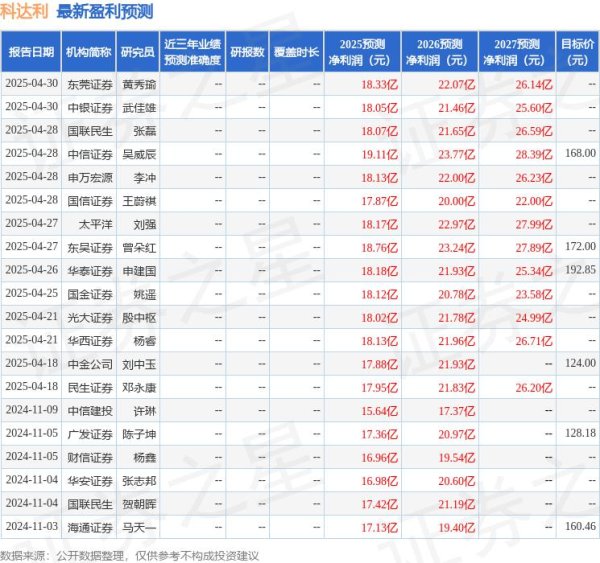Viewport: 600px width, 563px height.
Task: Select the 2026预测净利润 column header
Action: [x=440, y=52]
